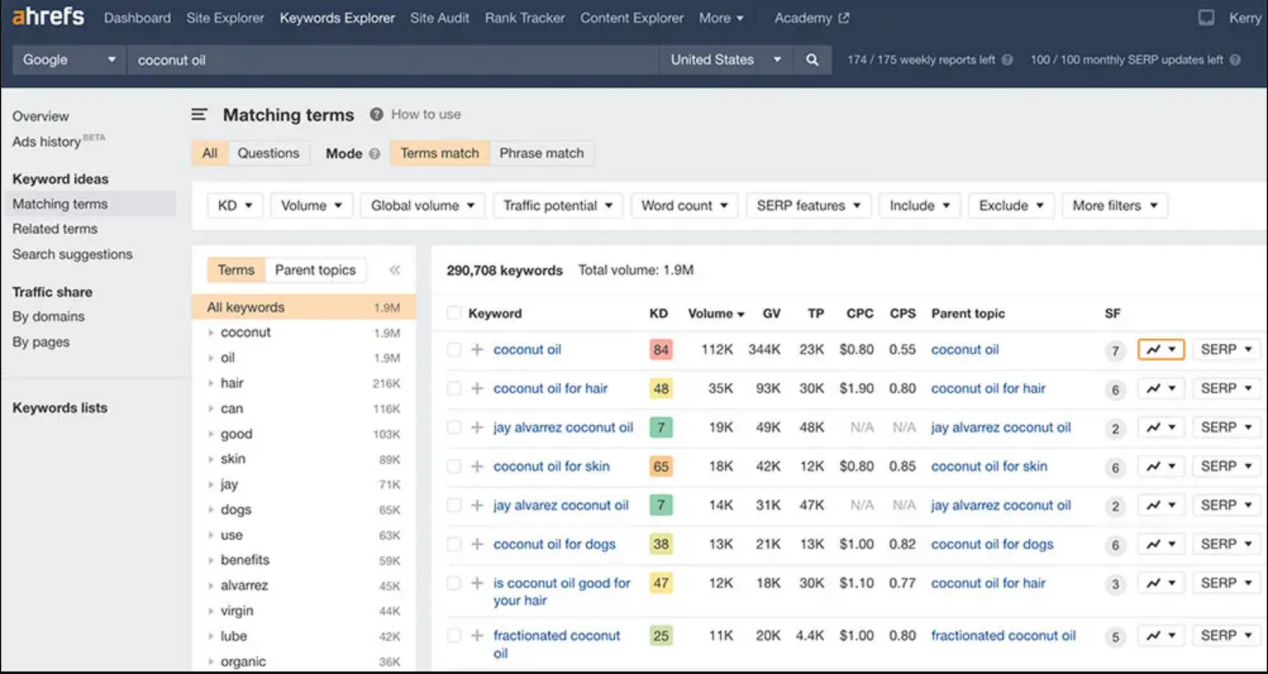The width and height of the screenshot is (1268, 674).
Task: Open the Academy link in the top bar
Action: click(812, 18)
